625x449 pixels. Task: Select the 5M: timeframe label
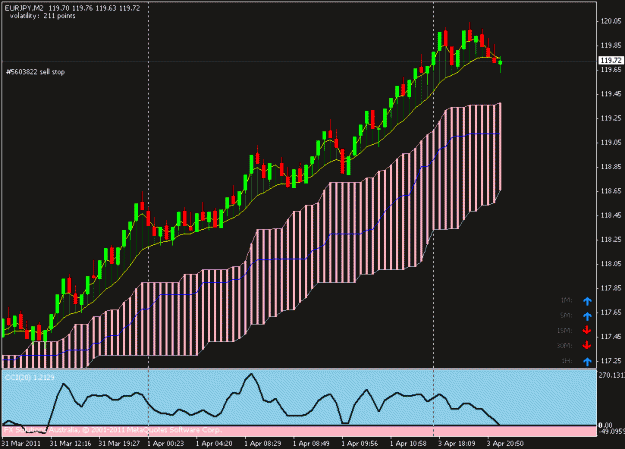click(566, 315)
